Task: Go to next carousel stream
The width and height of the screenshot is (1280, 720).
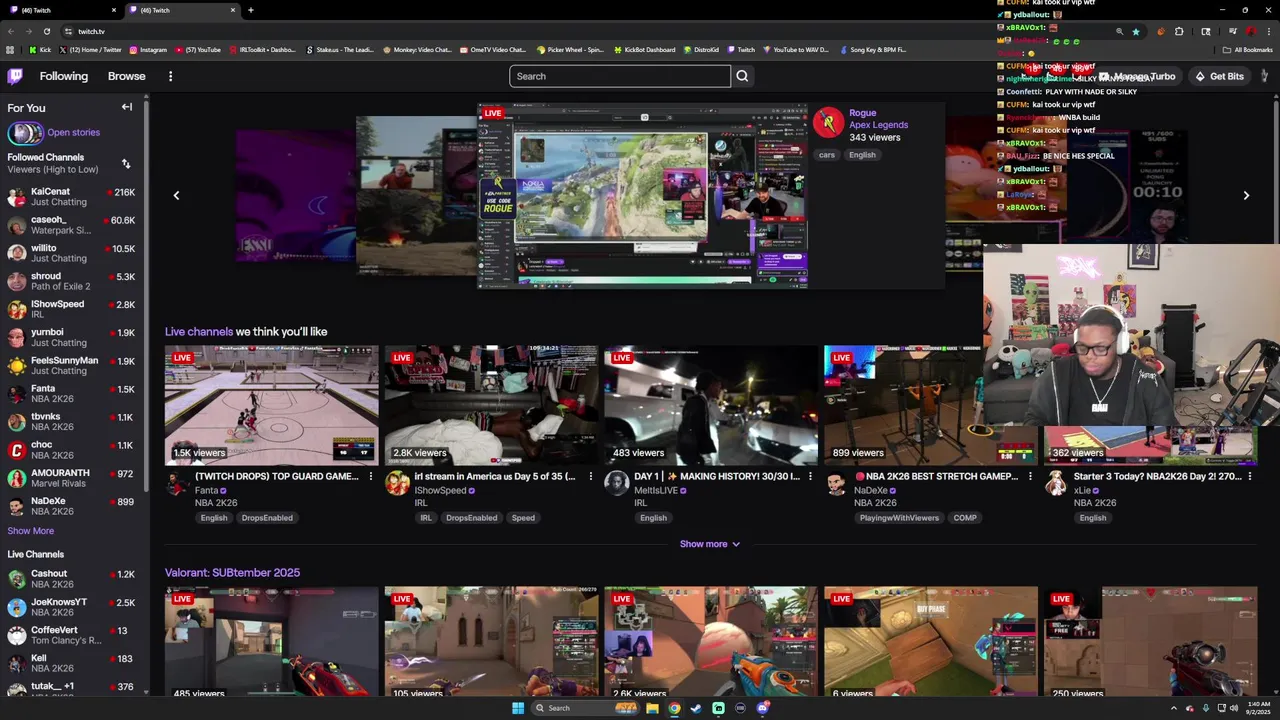Action: click(x=1246, y=196)
